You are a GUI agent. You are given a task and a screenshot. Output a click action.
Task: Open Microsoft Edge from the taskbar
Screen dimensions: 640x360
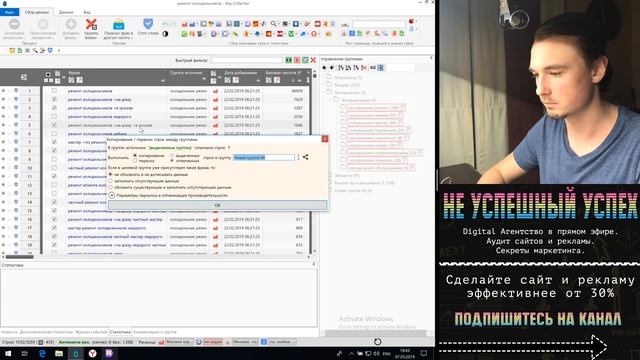(x=42, y=353)
